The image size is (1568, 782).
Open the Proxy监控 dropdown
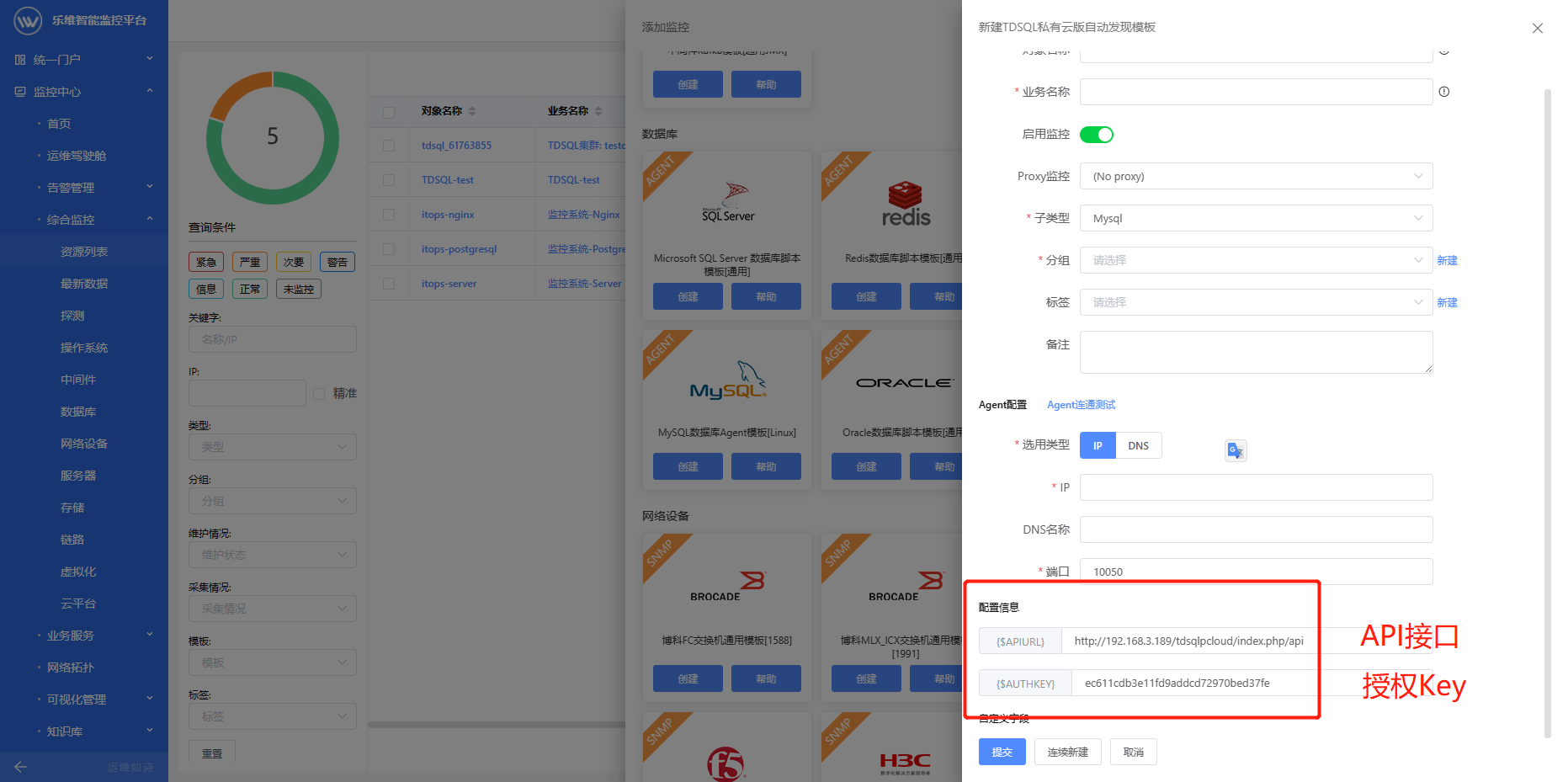point(1256,176)
